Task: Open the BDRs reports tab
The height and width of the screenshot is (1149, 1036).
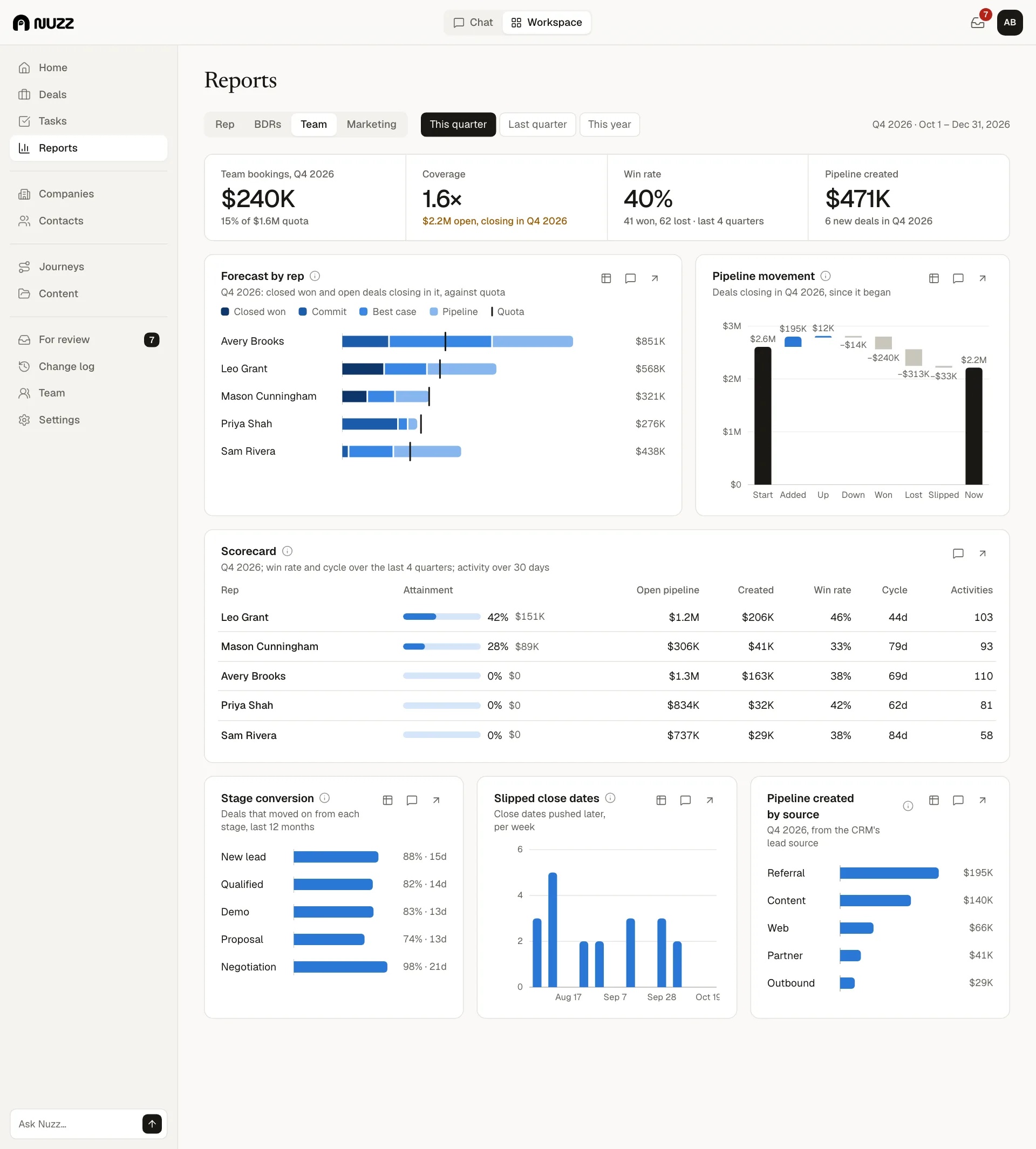Action: [x=268, y=125]
